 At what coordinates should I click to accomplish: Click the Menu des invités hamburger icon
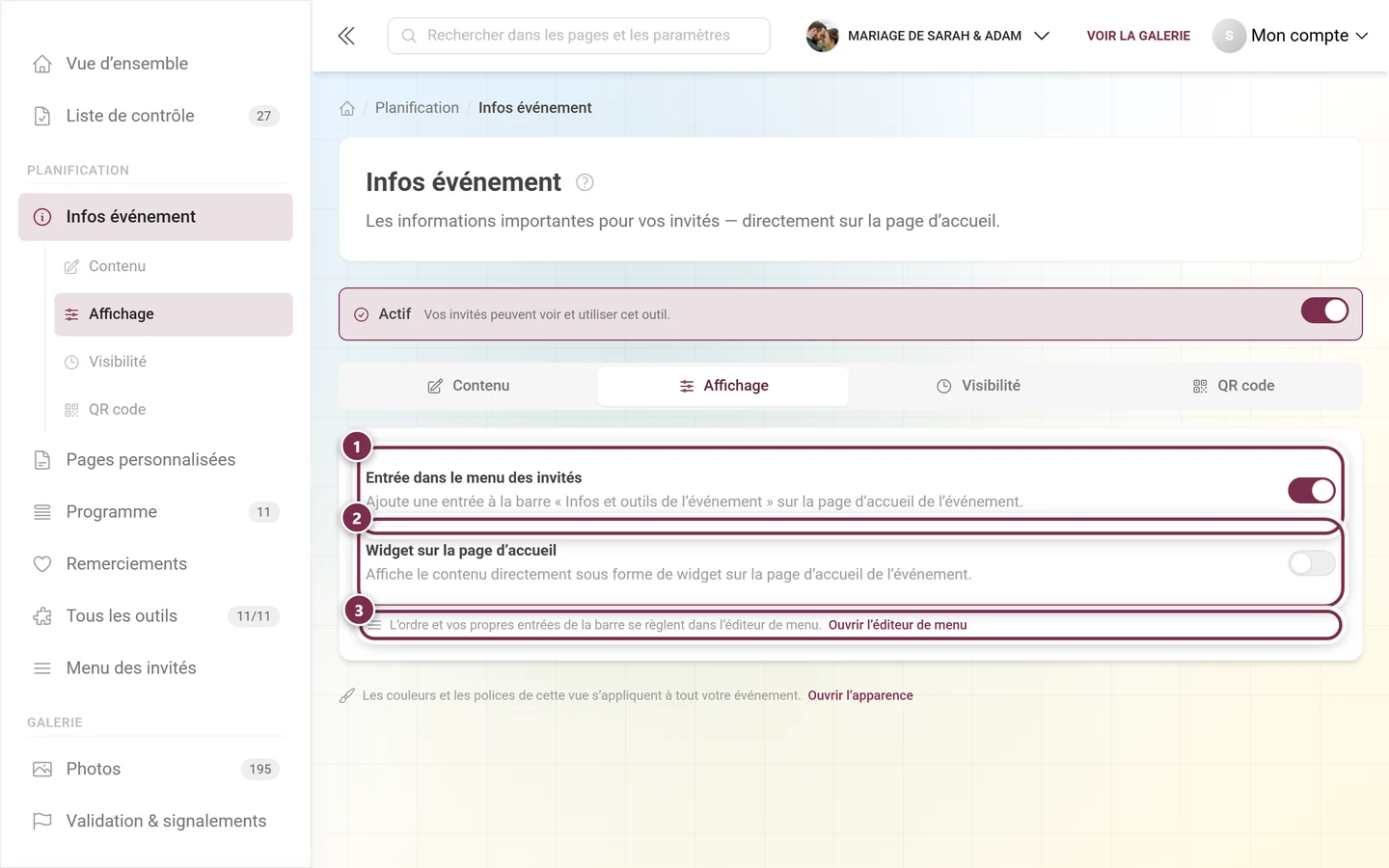[42, 668]
